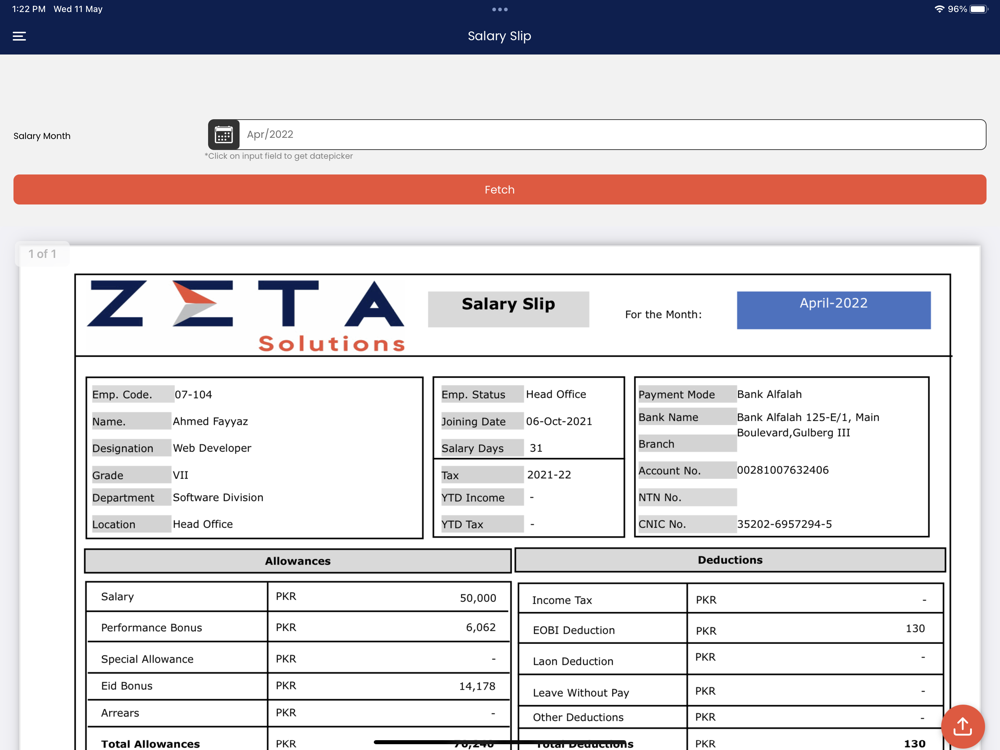The width and height of the screenshot is (1000, 750).
Task: Click the 'Leave Without Pay' row label
Action: [581, 693]
